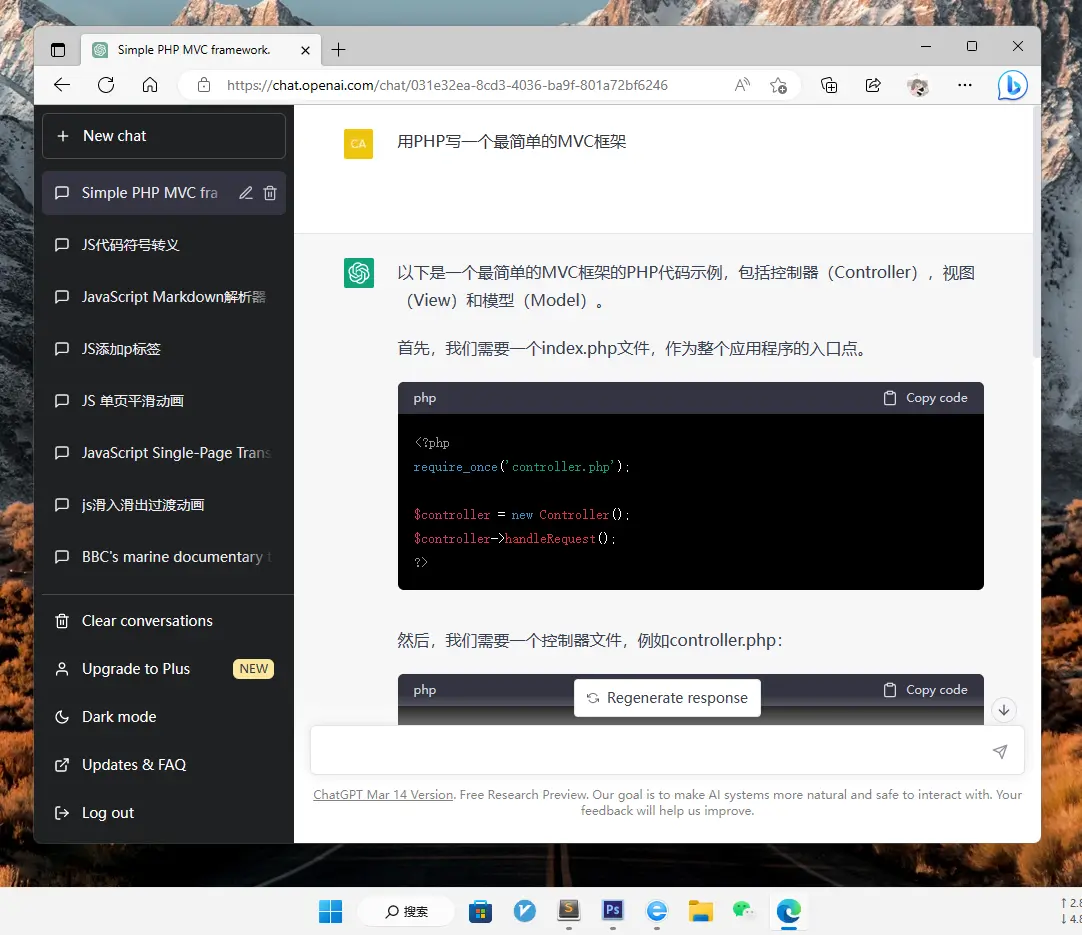The height and width of the screenshot is (935, 1082).
Task: Open Internet Explorer icon in taskbar
Action: (657, 912)
